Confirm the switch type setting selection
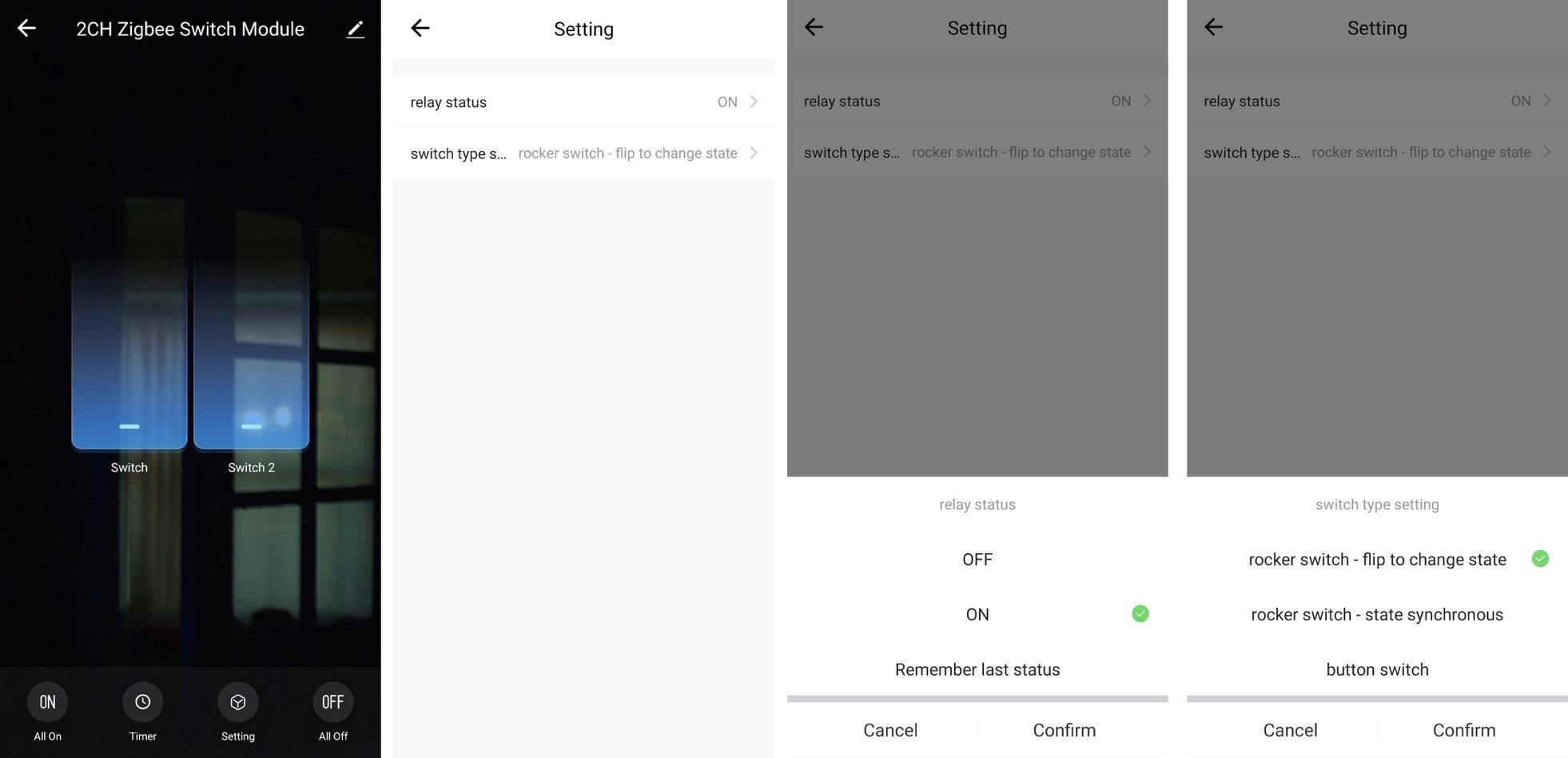The image size is (1568, 758). (1464, 730)
